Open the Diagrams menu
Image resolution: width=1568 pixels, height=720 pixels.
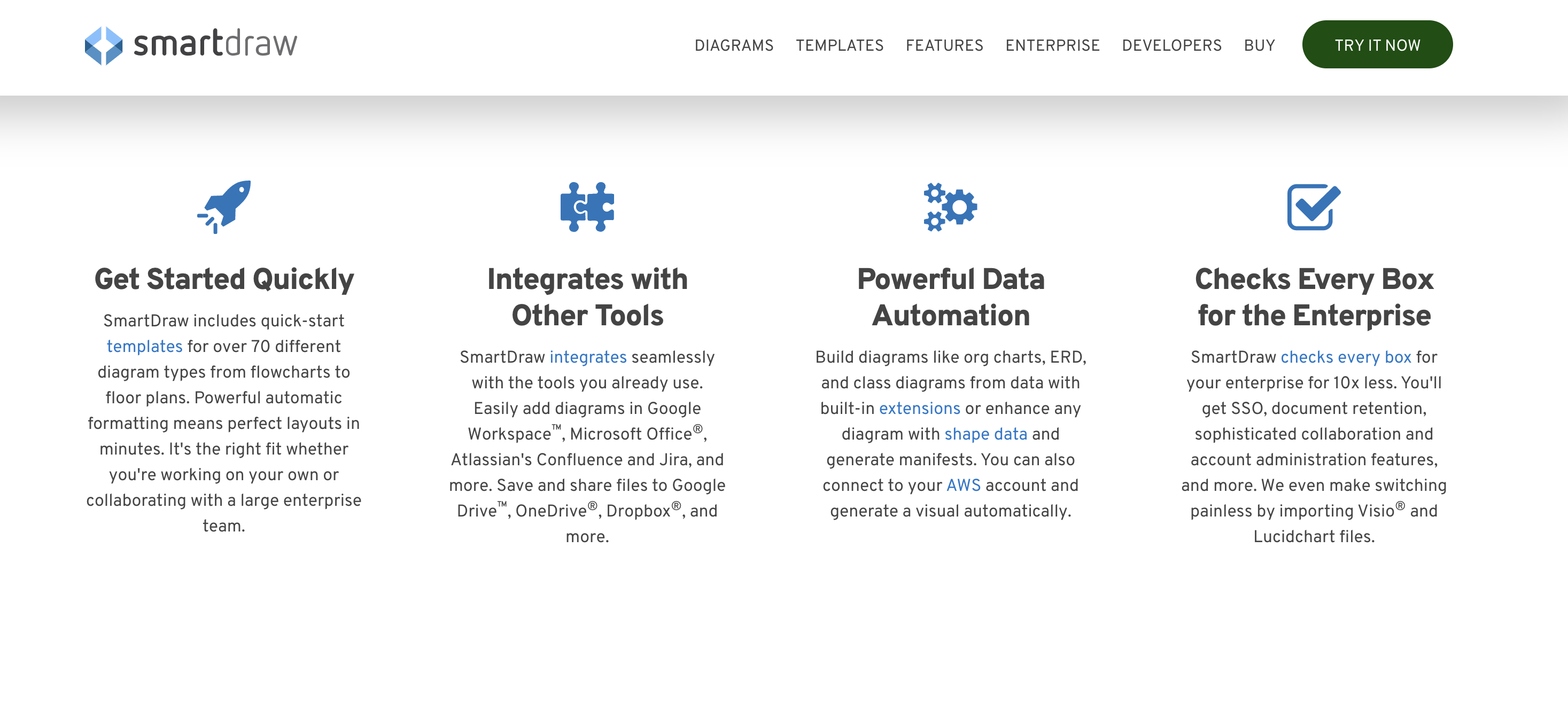pos(733,45)
